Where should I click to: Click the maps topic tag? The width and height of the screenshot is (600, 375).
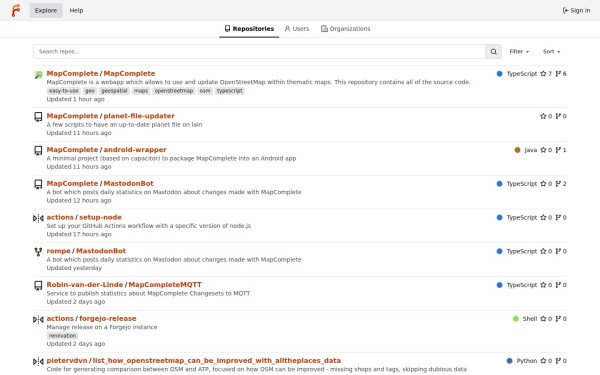(x=141, y=91)
